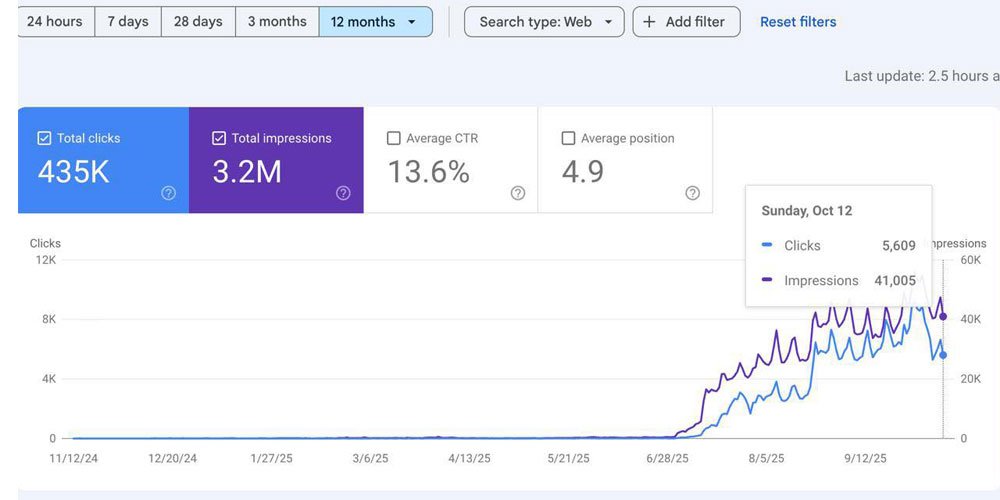Select the 7 days date range
Viewport: 1000px width, 500px height.
(x=128, y=22)
